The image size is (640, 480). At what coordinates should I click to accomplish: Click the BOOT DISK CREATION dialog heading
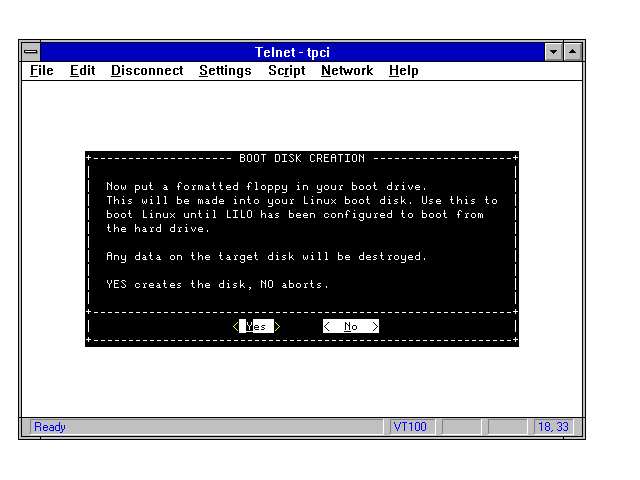pos(302,158)
